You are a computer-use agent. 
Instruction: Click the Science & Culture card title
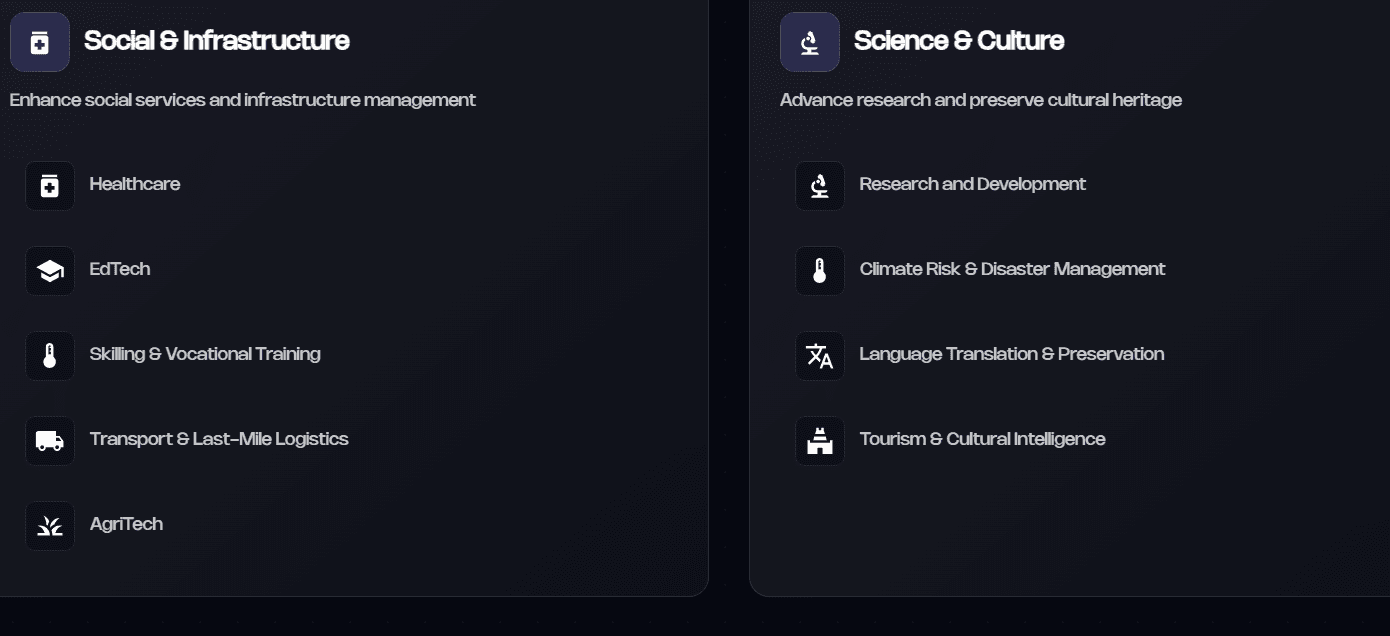pos(958,41)
